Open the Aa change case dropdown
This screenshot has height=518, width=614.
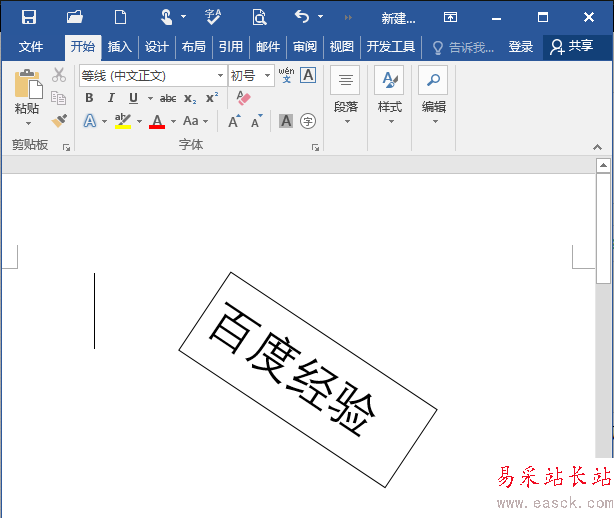pos(195,121)
